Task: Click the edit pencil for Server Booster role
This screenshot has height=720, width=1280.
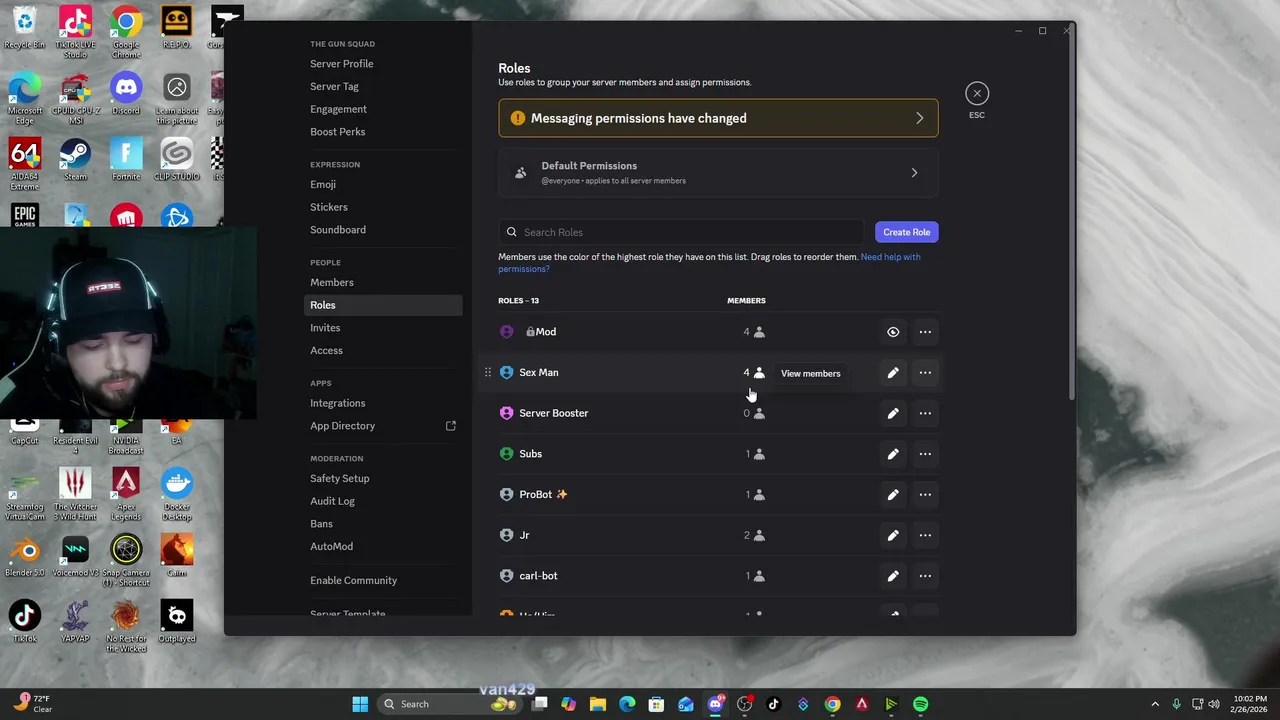Action: pos(893,413)
